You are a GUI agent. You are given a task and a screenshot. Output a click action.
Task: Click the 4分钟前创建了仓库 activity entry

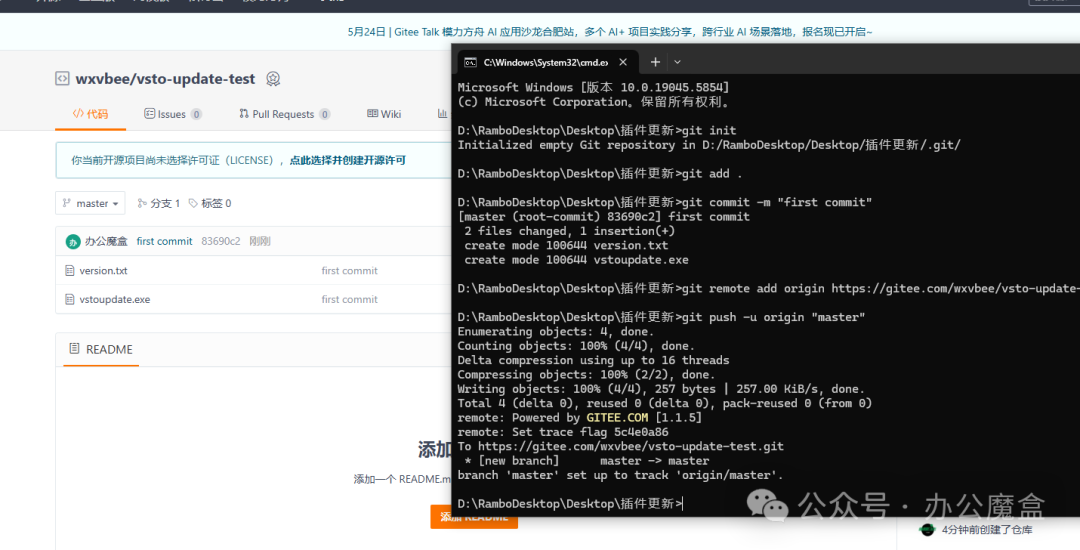pos(987,529)
